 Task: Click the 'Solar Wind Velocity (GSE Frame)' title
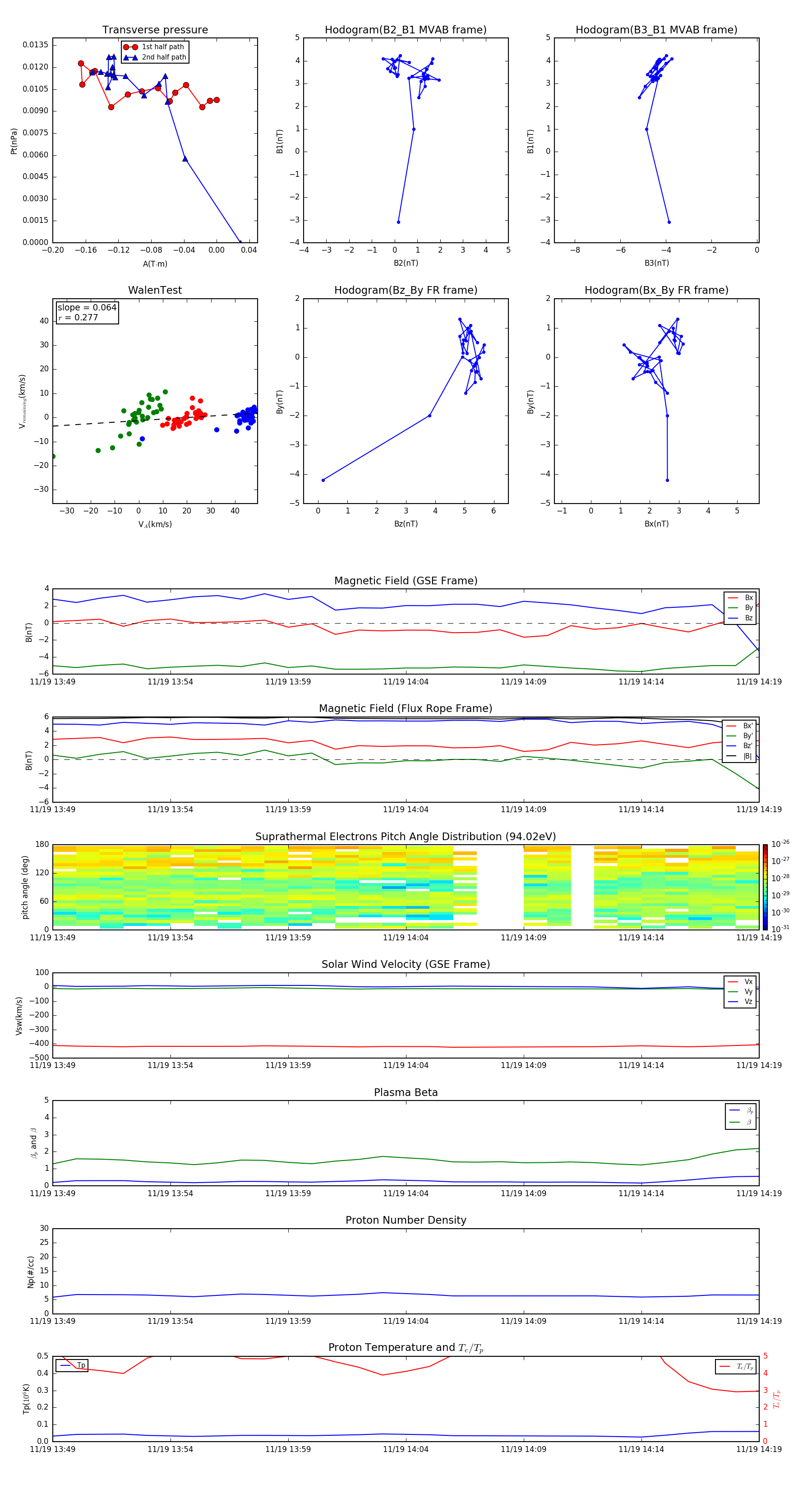point(406,964)
